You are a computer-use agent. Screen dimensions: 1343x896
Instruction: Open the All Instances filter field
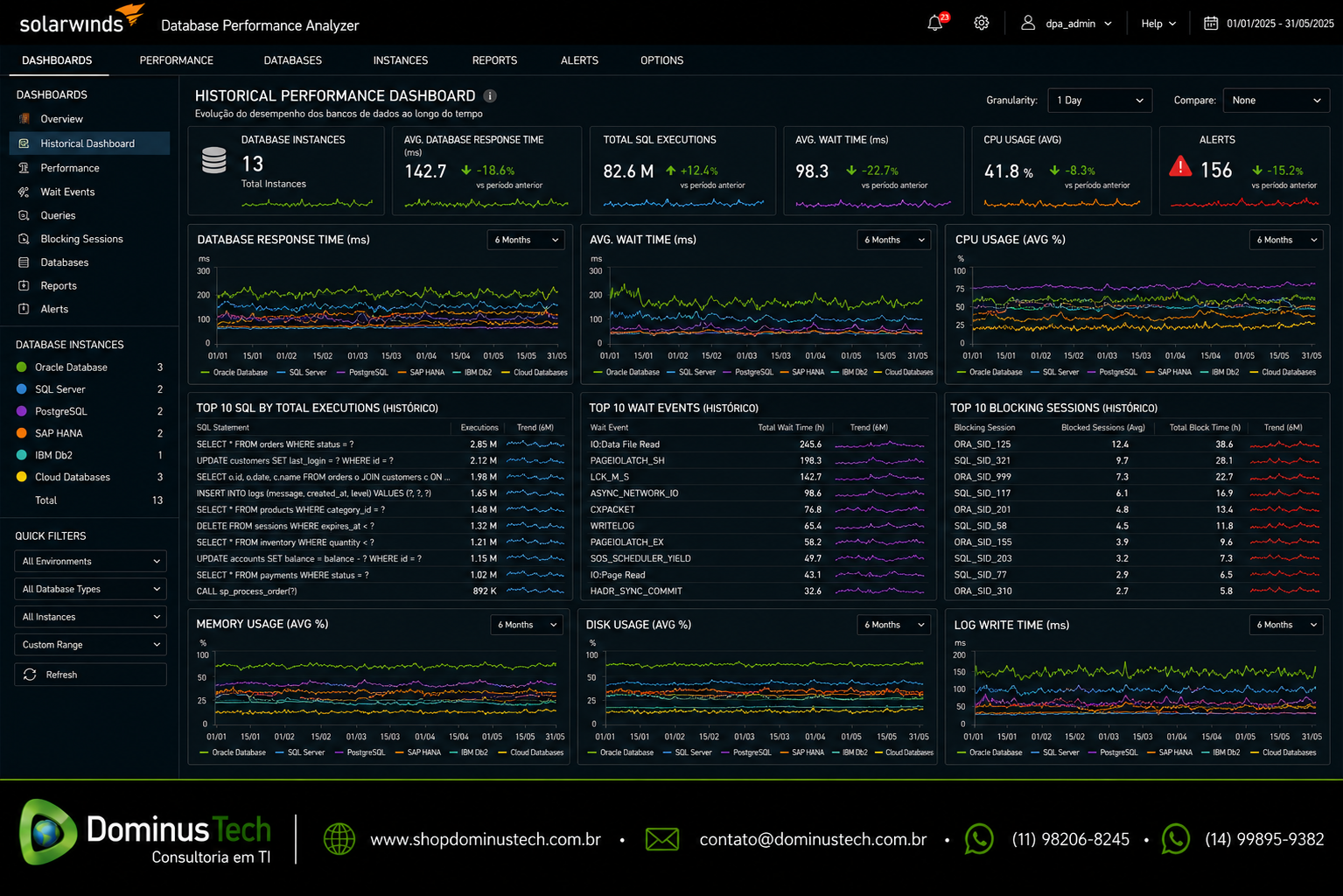[x=90, y=617]
